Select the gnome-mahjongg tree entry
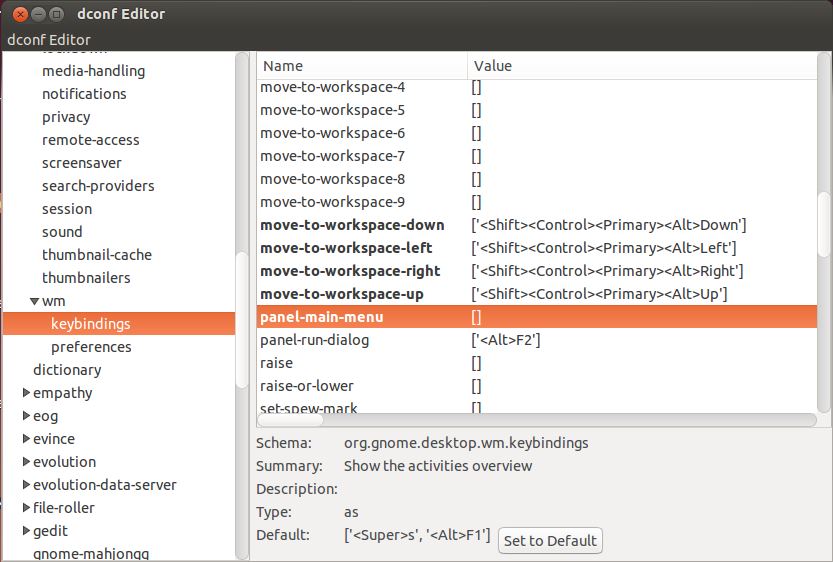The width and height of the screenshot is (833, 562). (91, 554)
